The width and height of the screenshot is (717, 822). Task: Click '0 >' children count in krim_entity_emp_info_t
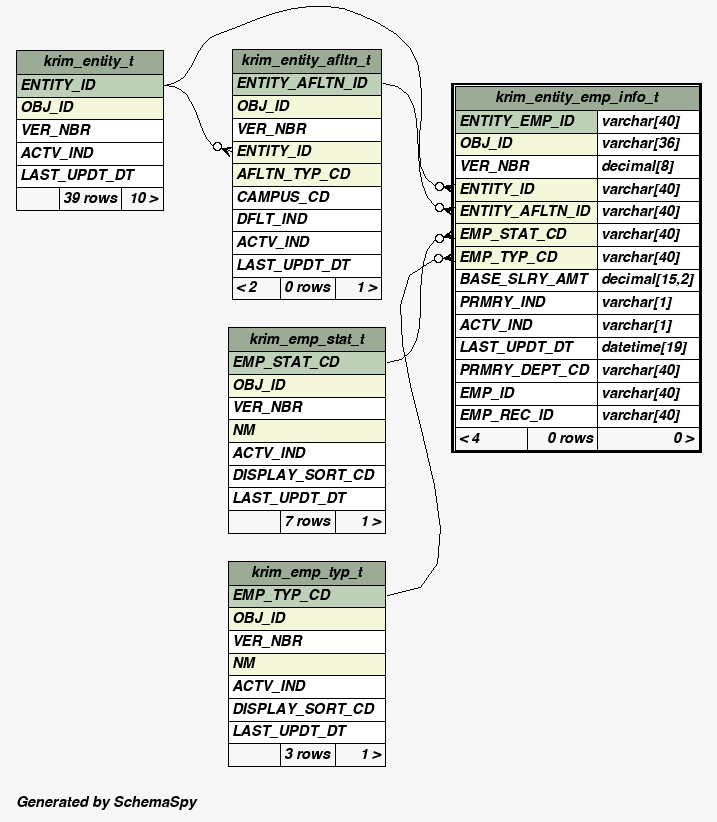(648, 438)
